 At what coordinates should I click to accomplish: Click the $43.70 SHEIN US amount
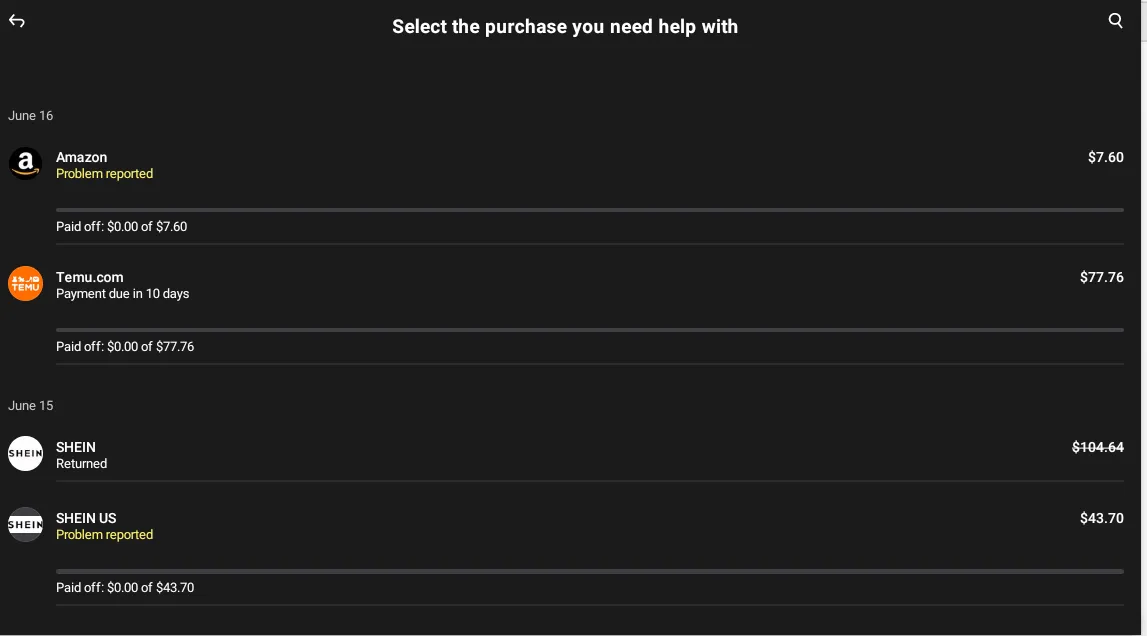click(1101, 518)
